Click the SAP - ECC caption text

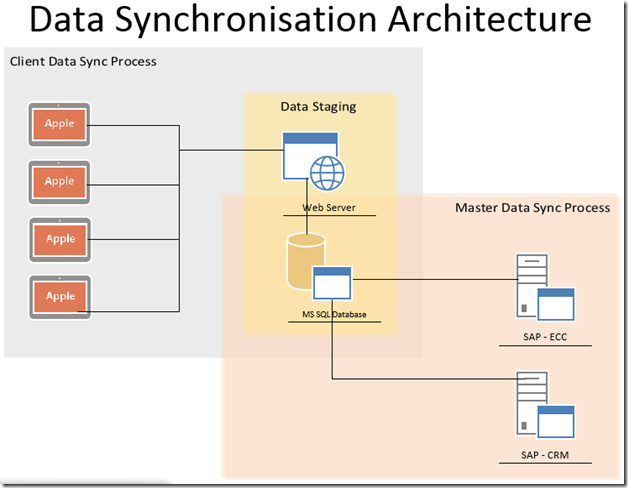tap(545, 337)
